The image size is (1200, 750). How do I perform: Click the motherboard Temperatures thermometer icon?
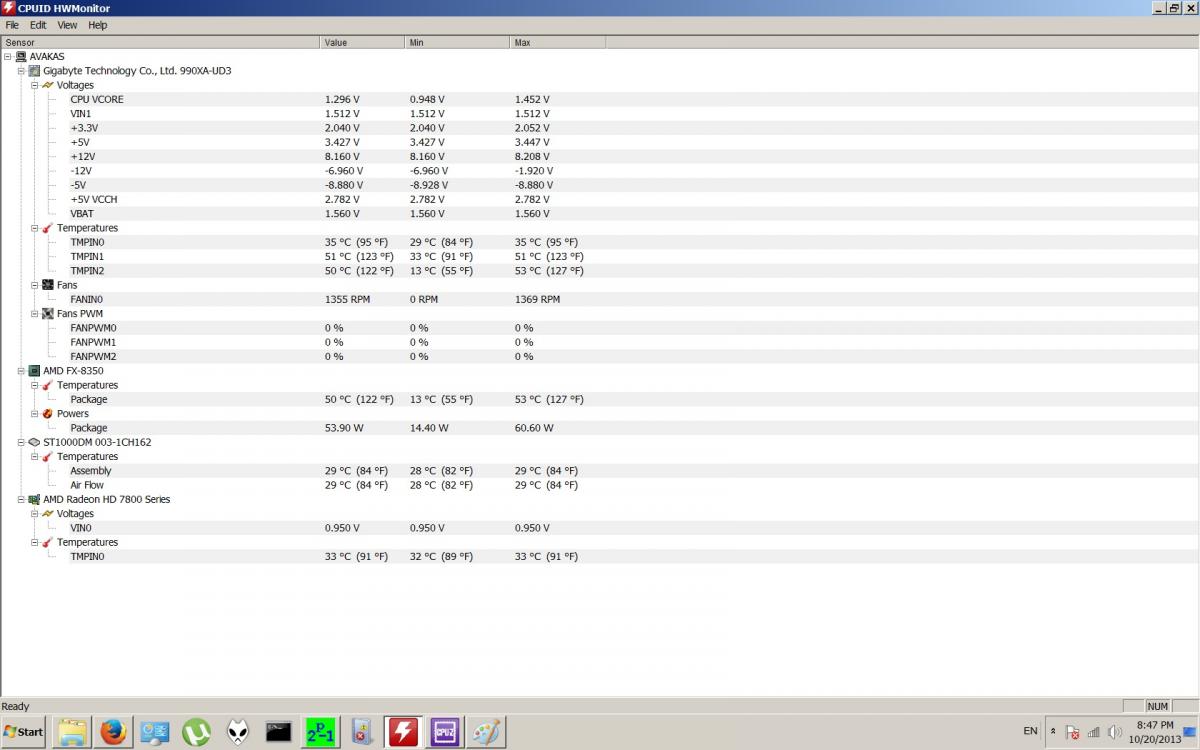47,228
